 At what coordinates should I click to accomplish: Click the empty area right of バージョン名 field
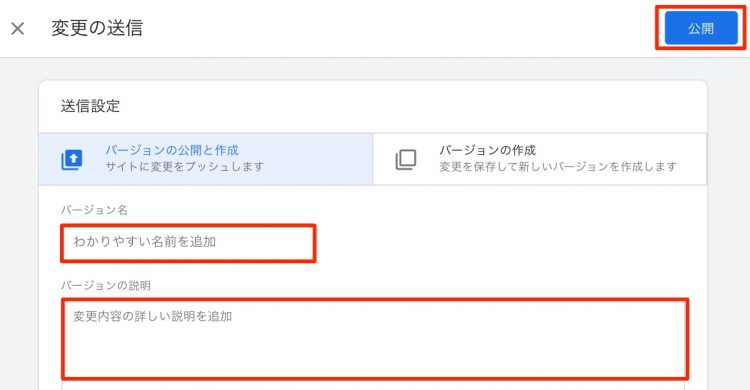[502, 243]
